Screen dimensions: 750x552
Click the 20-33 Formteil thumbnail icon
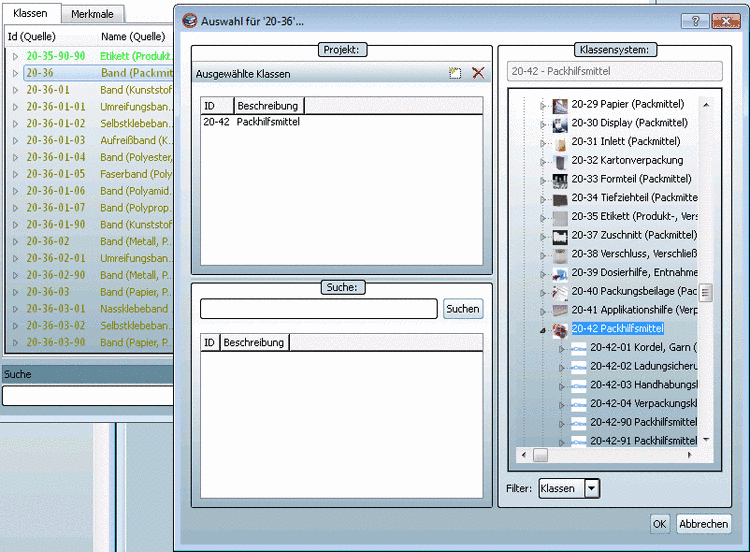click(x=560, y=180)
